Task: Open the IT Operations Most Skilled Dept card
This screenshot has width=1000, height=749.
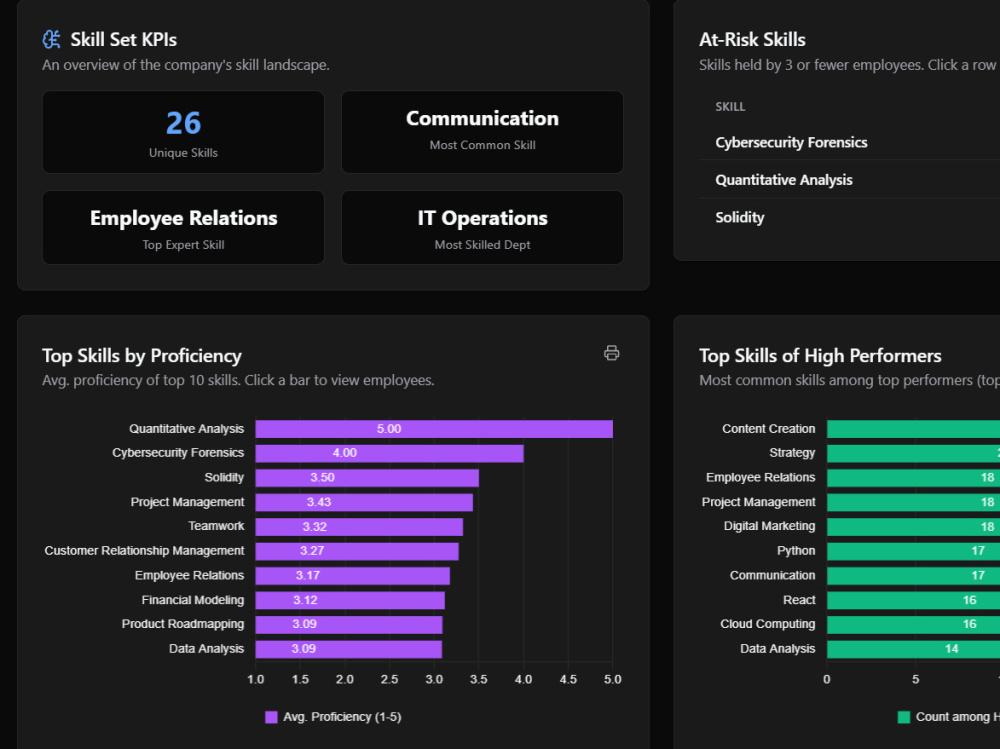Action: (x=482, y=228)
